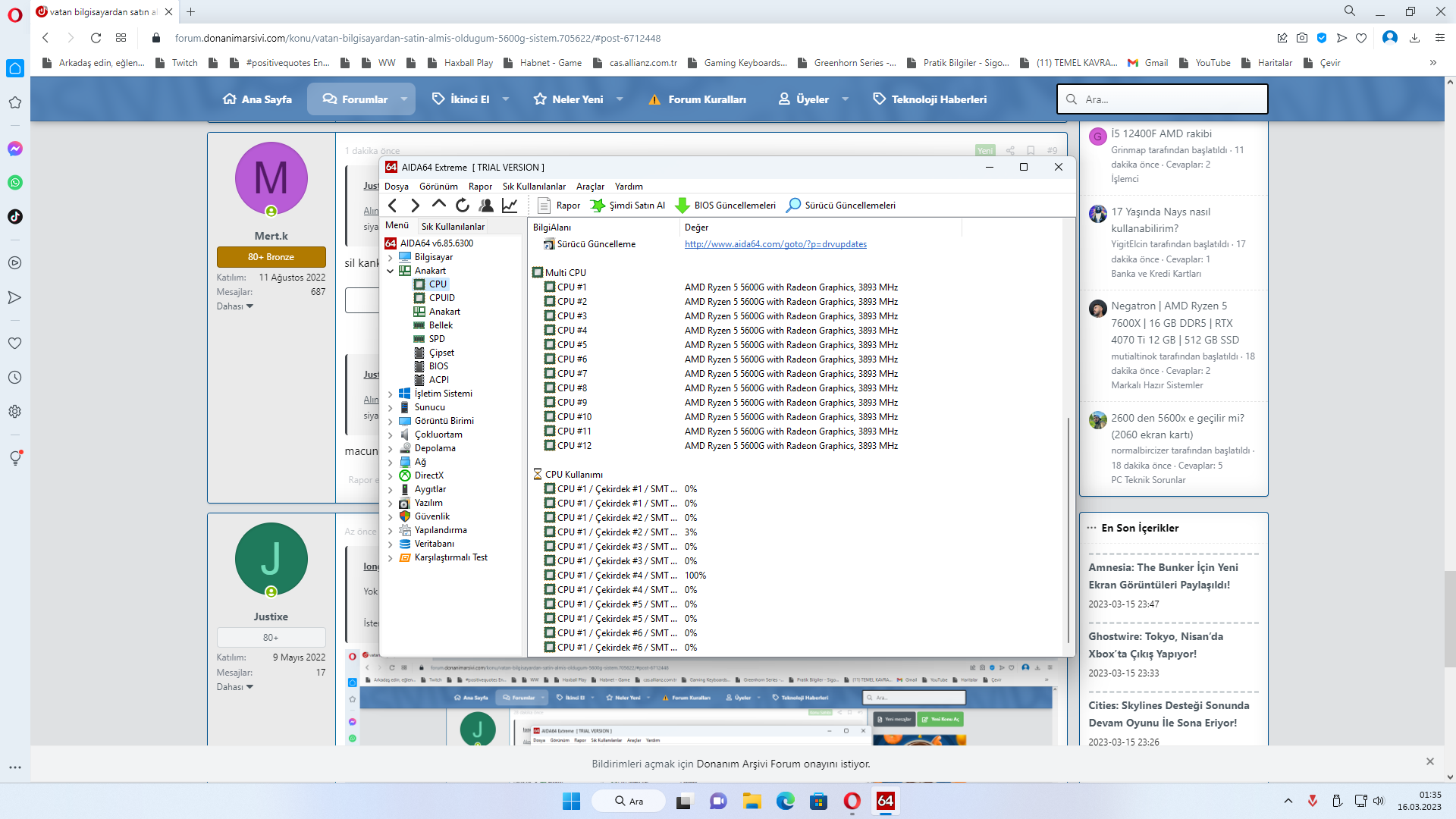
Task: Select ACPI tree item
Action: click(x=438, y=380)
